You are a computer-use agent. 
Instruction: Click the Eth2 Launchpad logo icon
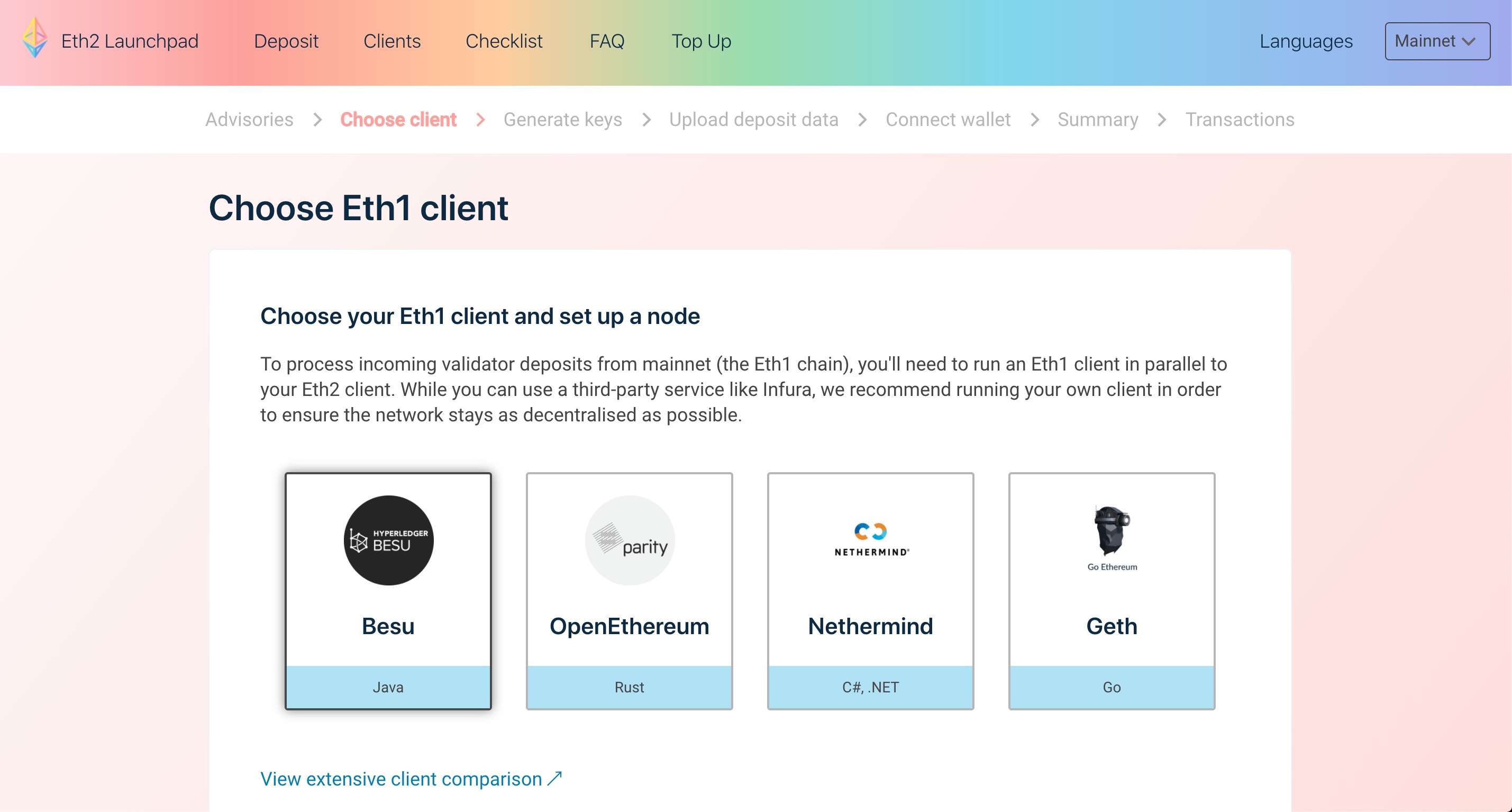(34, 38)
